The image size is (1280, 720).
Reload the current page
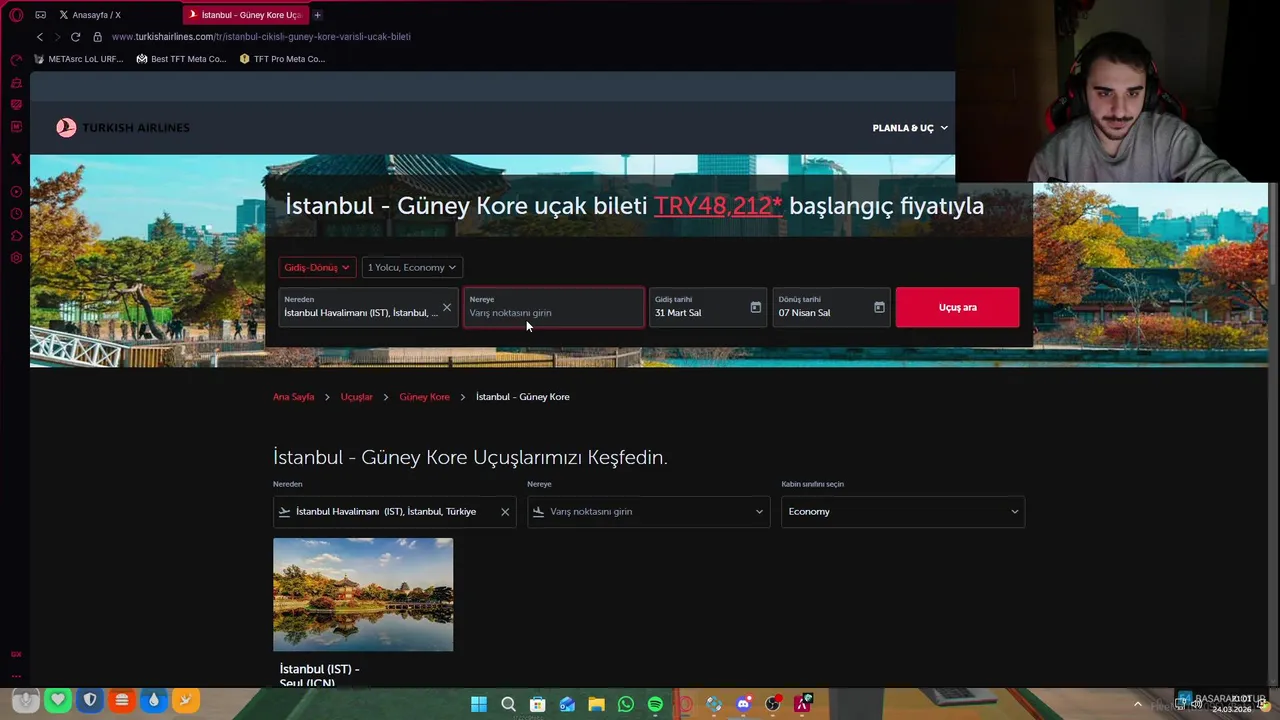tap(75, 37)
